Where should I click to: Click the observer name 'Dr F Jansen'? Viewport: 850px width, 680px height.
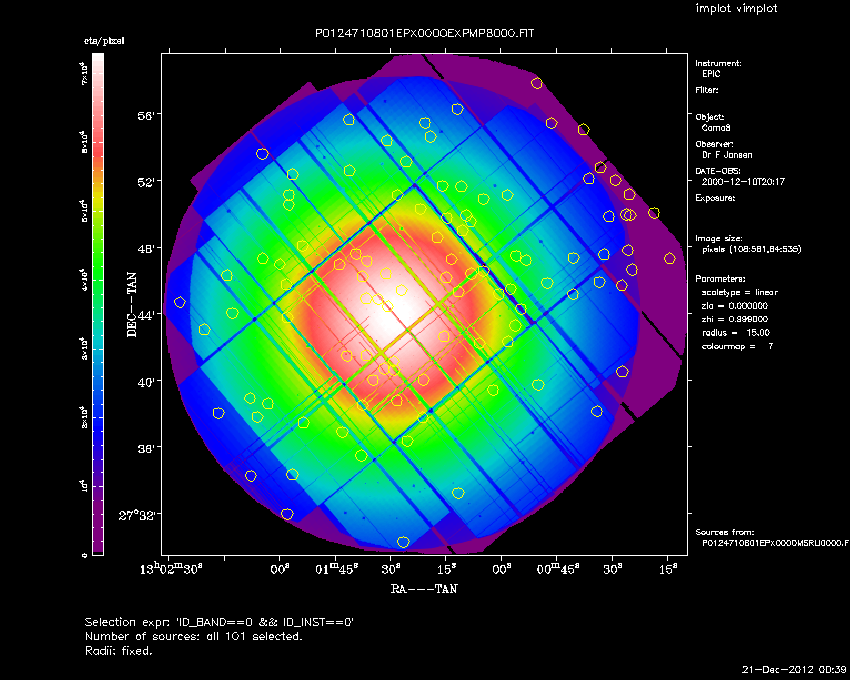click(x=727, y=155)
